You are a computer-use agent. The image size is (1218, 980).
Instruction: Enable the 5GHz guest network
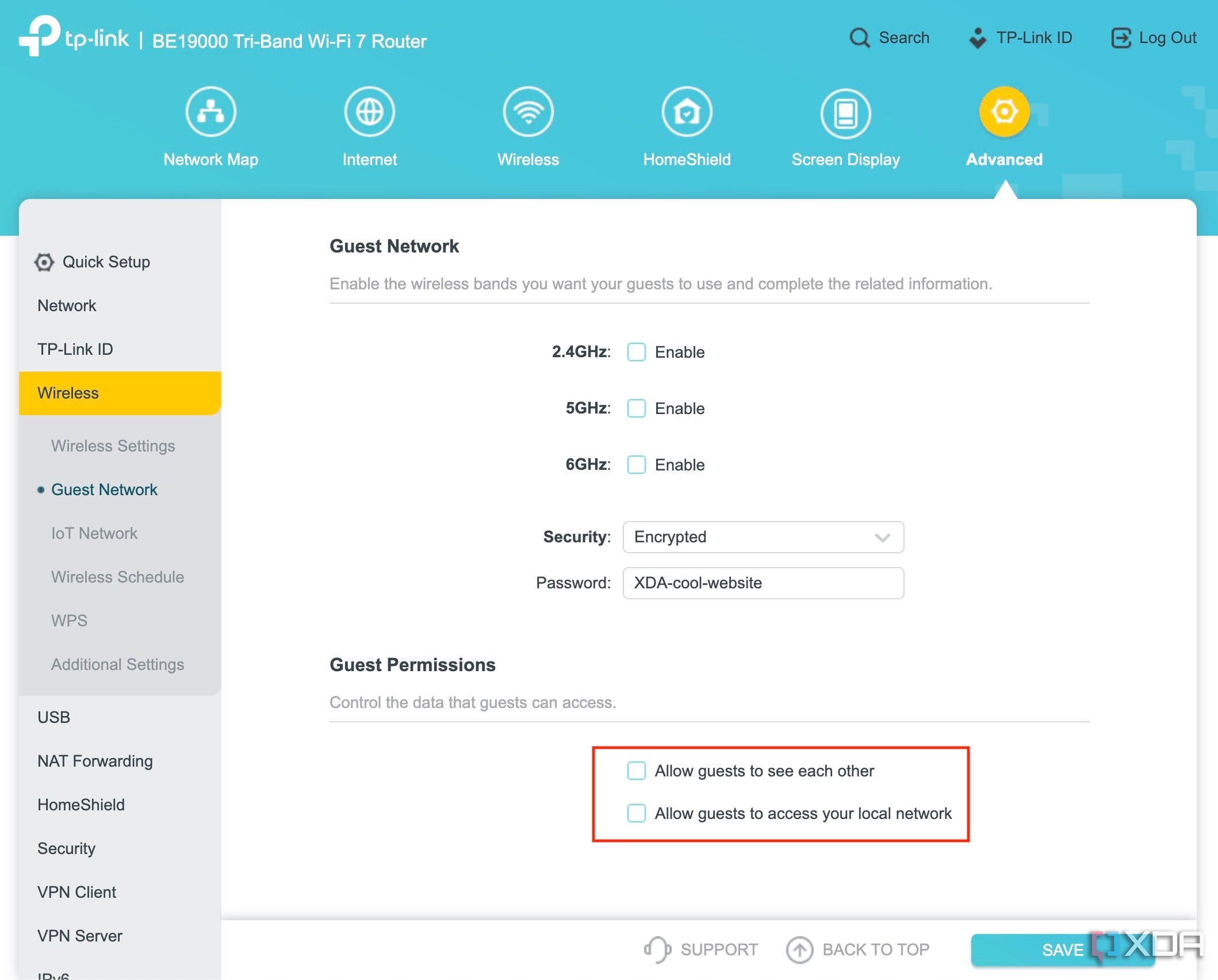635,408
